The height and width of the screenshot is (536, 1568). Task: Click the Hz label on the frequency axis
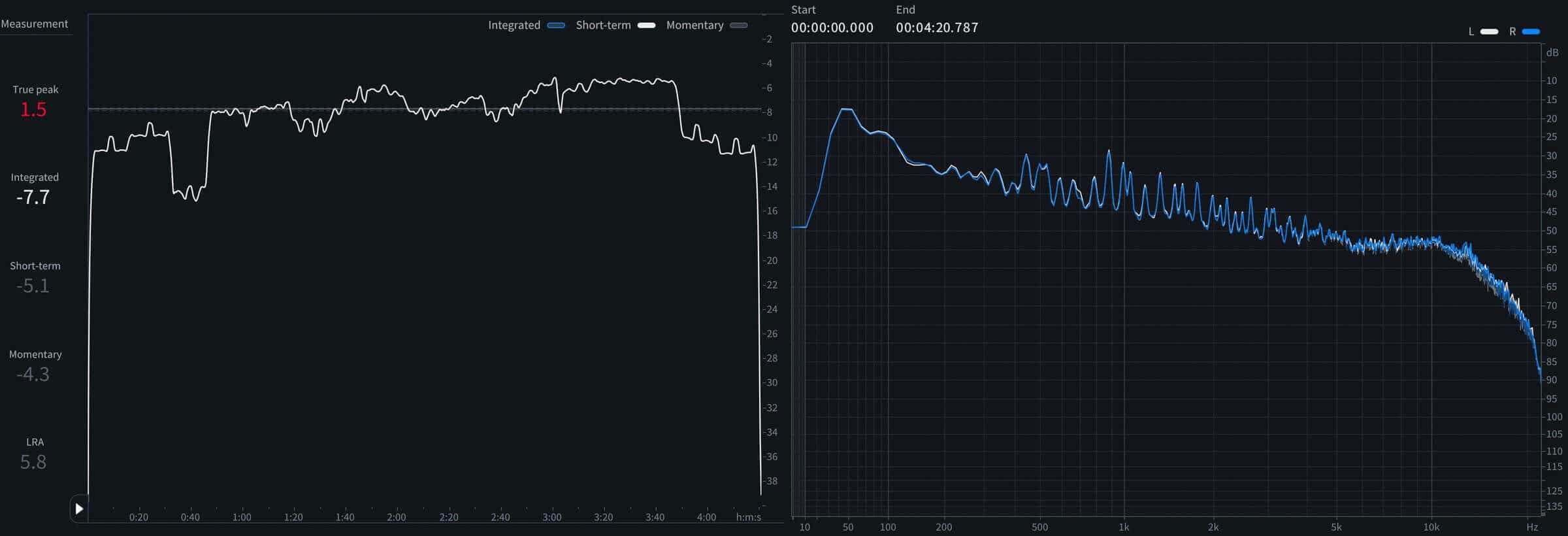point(1532,527)
